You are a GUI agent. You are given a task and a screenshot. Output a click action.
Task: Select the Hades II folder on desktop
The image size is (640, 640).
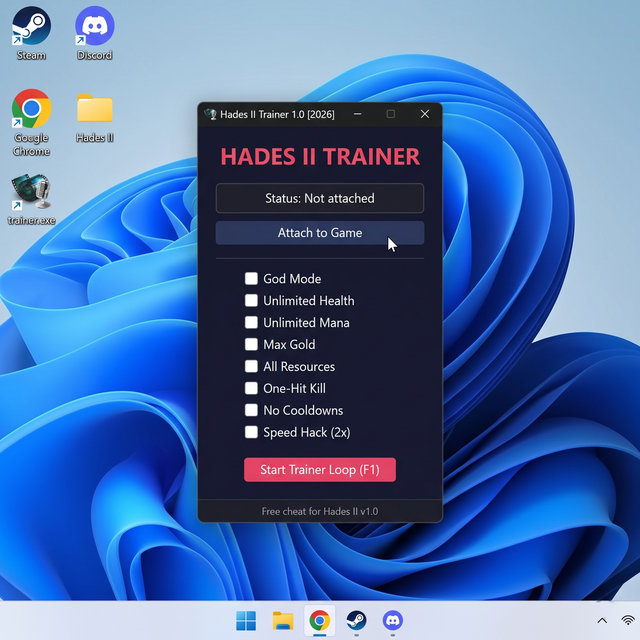coord(95,118)
